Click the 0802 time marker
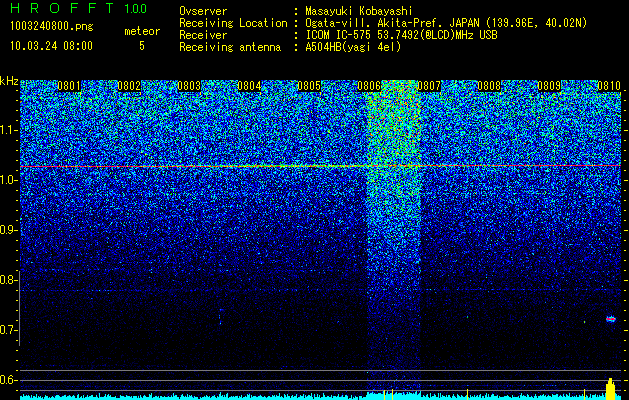 coord(129,86)
